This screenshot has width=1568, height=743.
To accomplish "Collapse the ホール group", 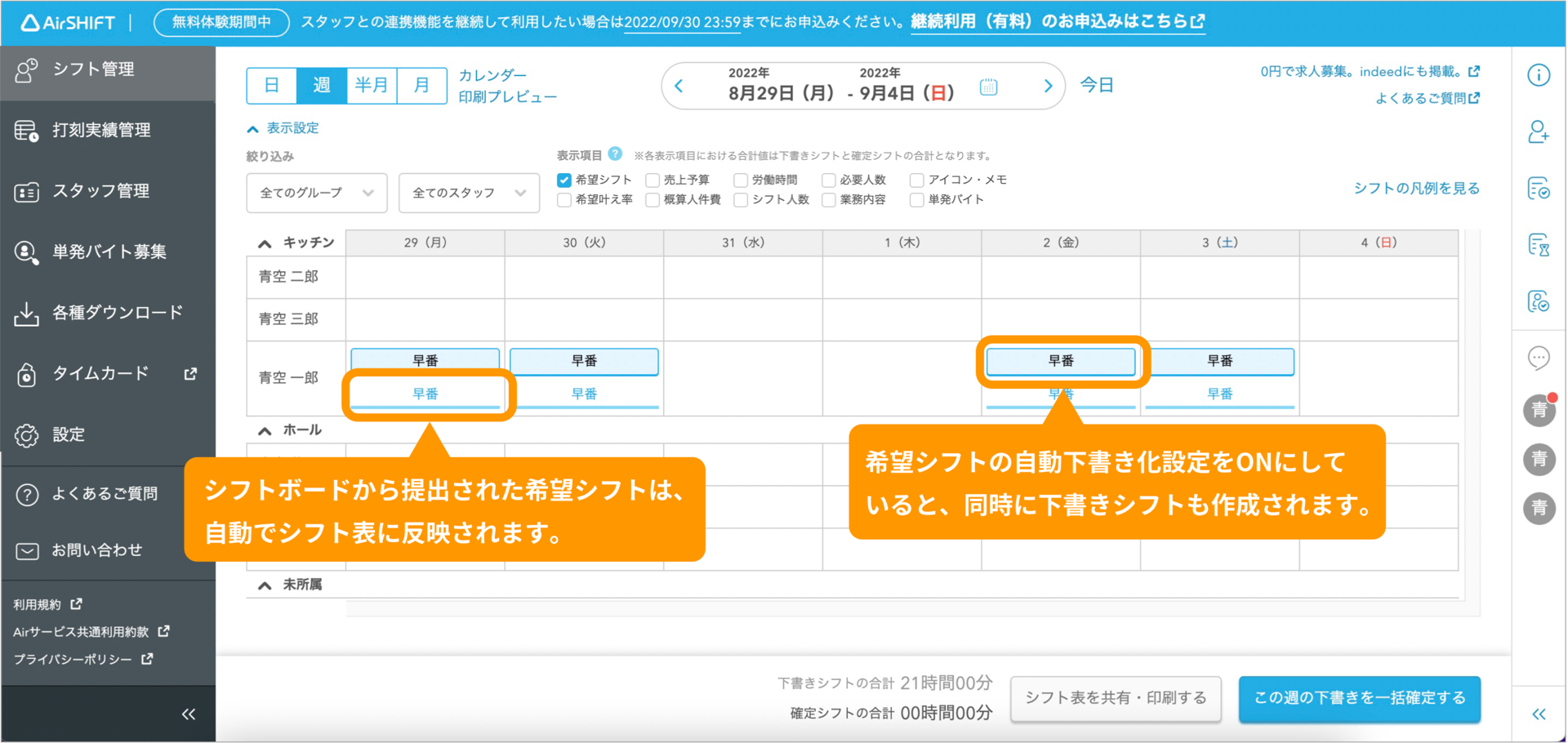I will 265,430.
